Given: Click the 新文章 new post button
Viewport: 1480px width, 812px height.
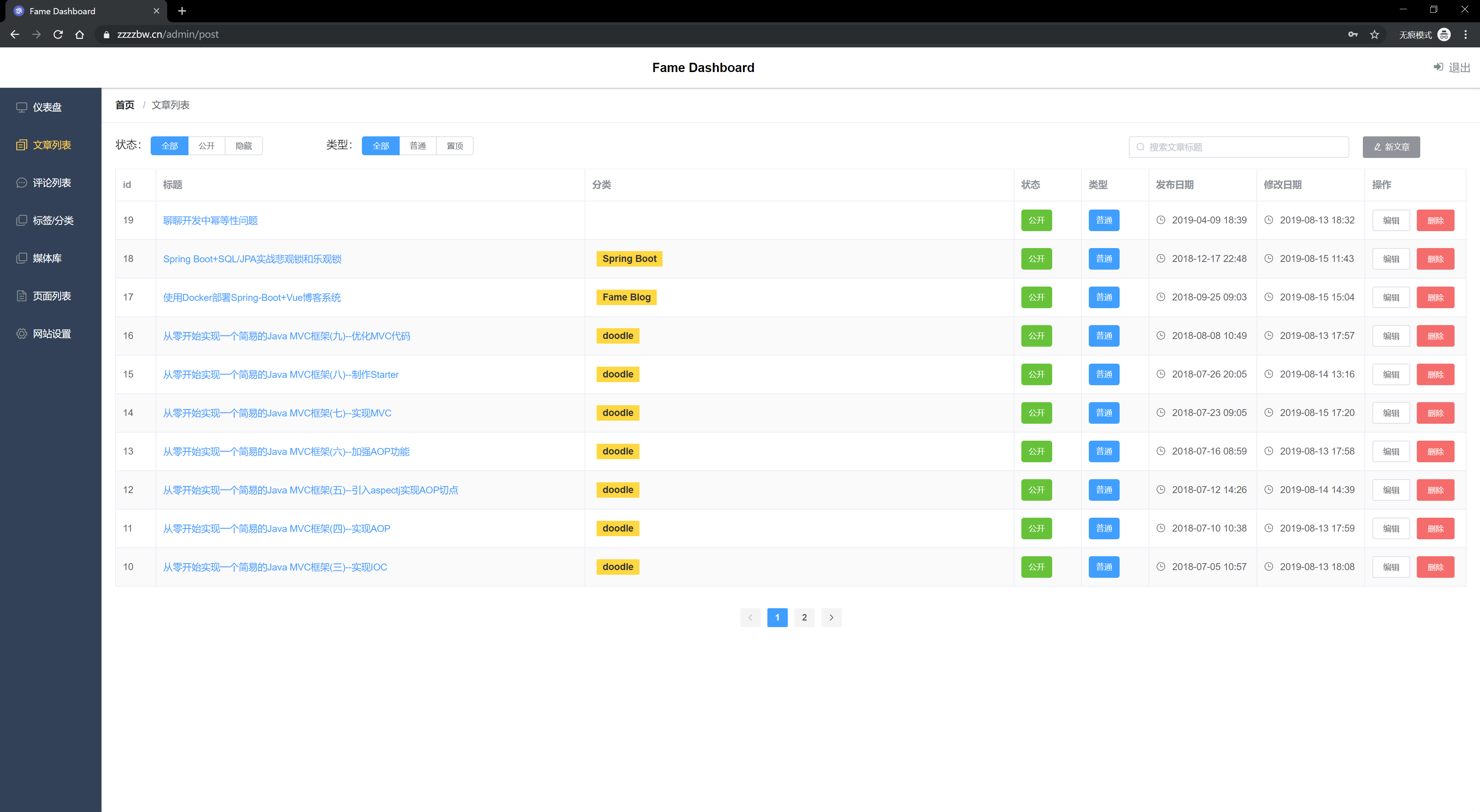Looking at the screenshot, I should tap(1390, 147).
